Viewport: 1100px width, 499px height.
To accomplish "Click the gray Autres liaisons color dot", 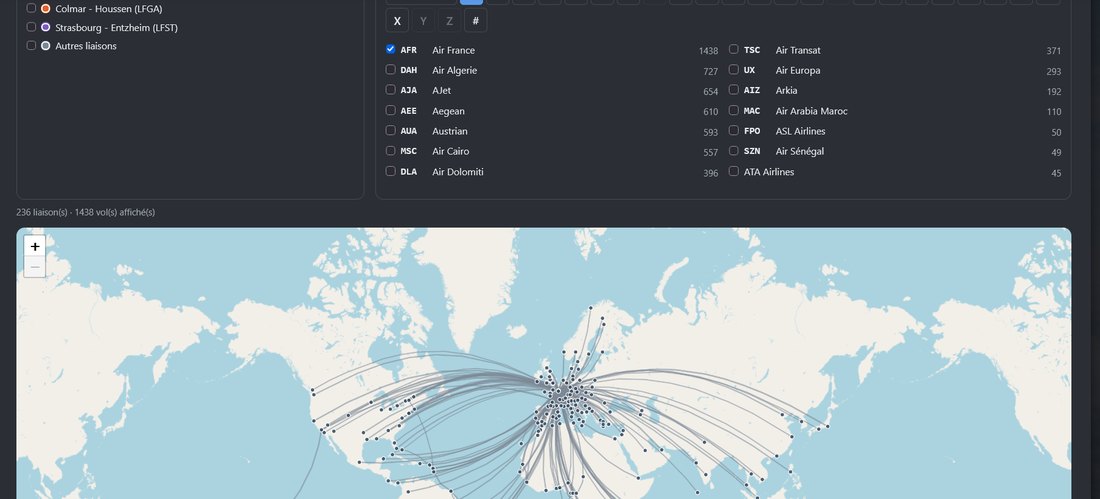I will click(46, 46).
